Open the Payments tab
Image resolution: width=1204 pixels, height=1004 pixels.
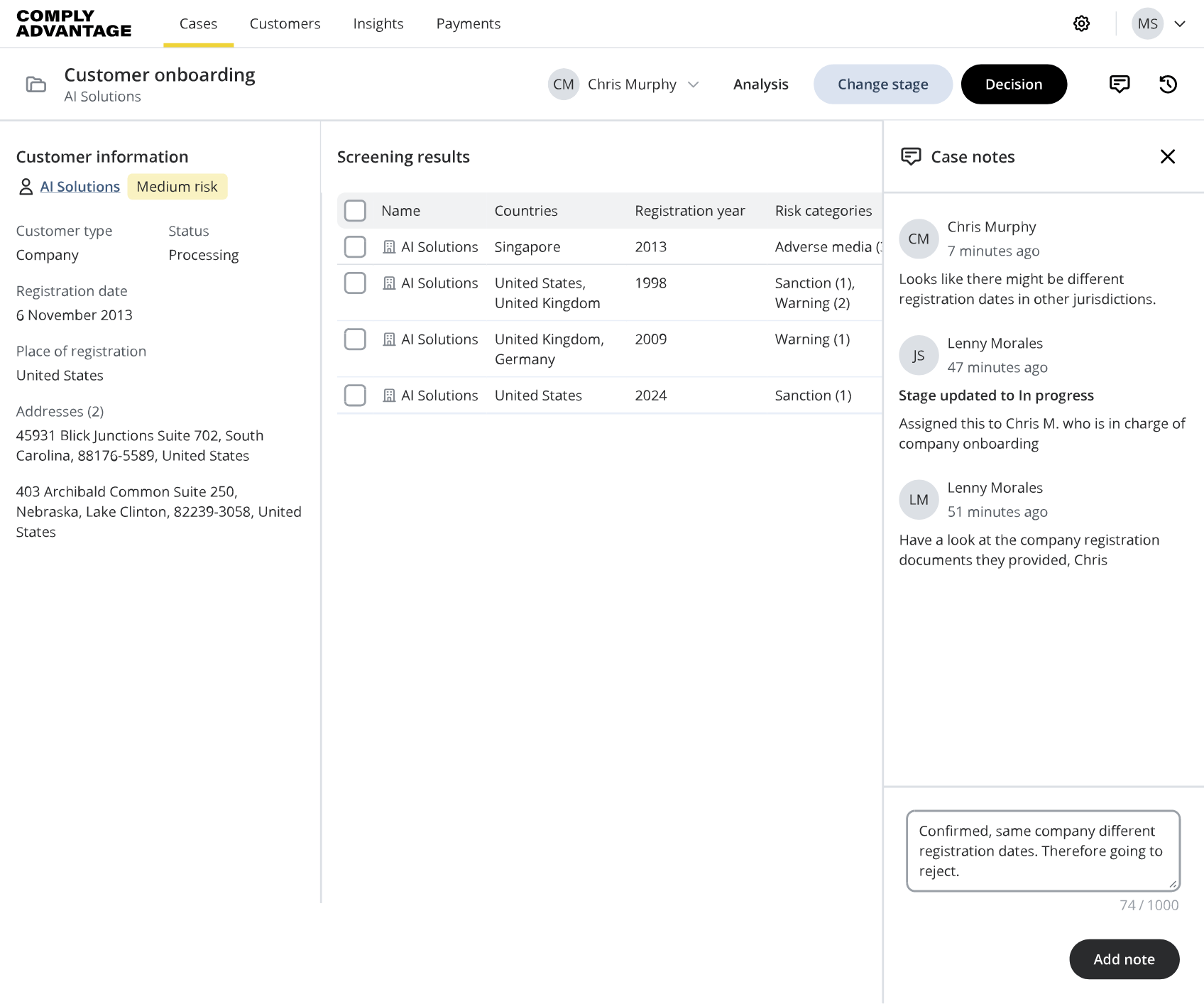(469, 23)
